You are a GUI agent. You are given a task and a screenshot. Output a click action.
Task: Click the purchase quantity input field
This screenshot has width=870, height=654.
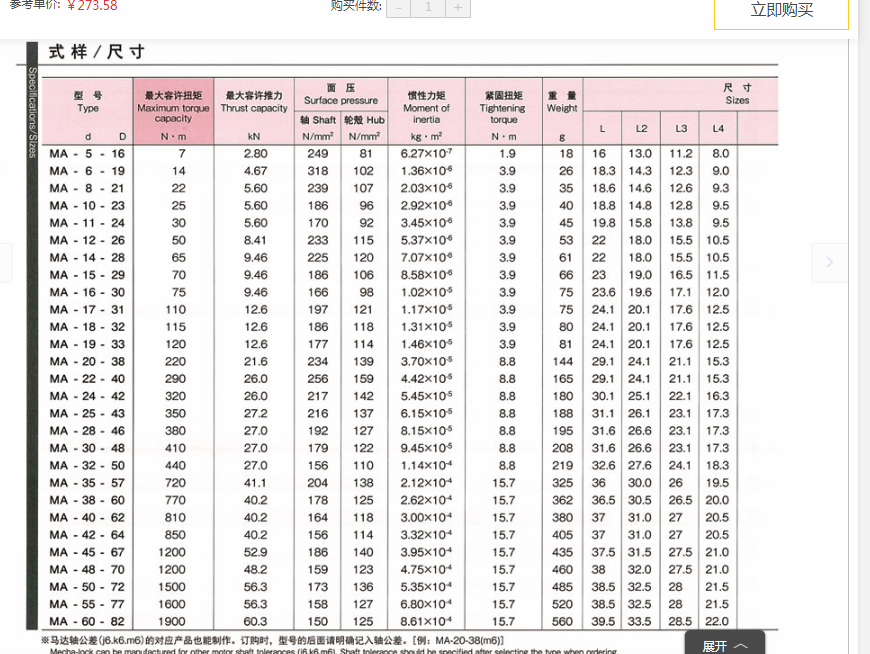[428, 8]
